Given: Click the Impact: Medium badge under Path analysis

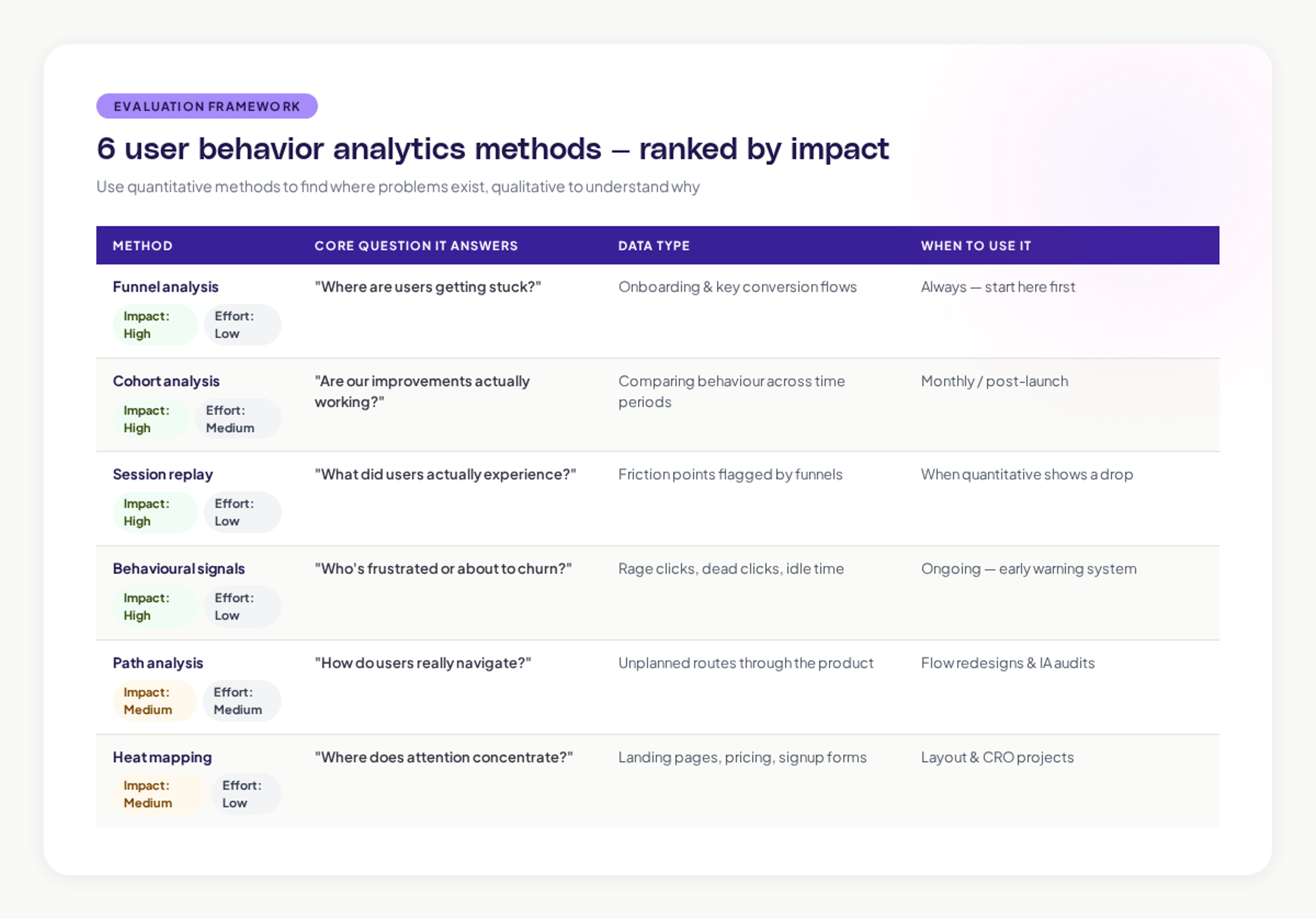Looking at the screenshot, I should 155,701.
